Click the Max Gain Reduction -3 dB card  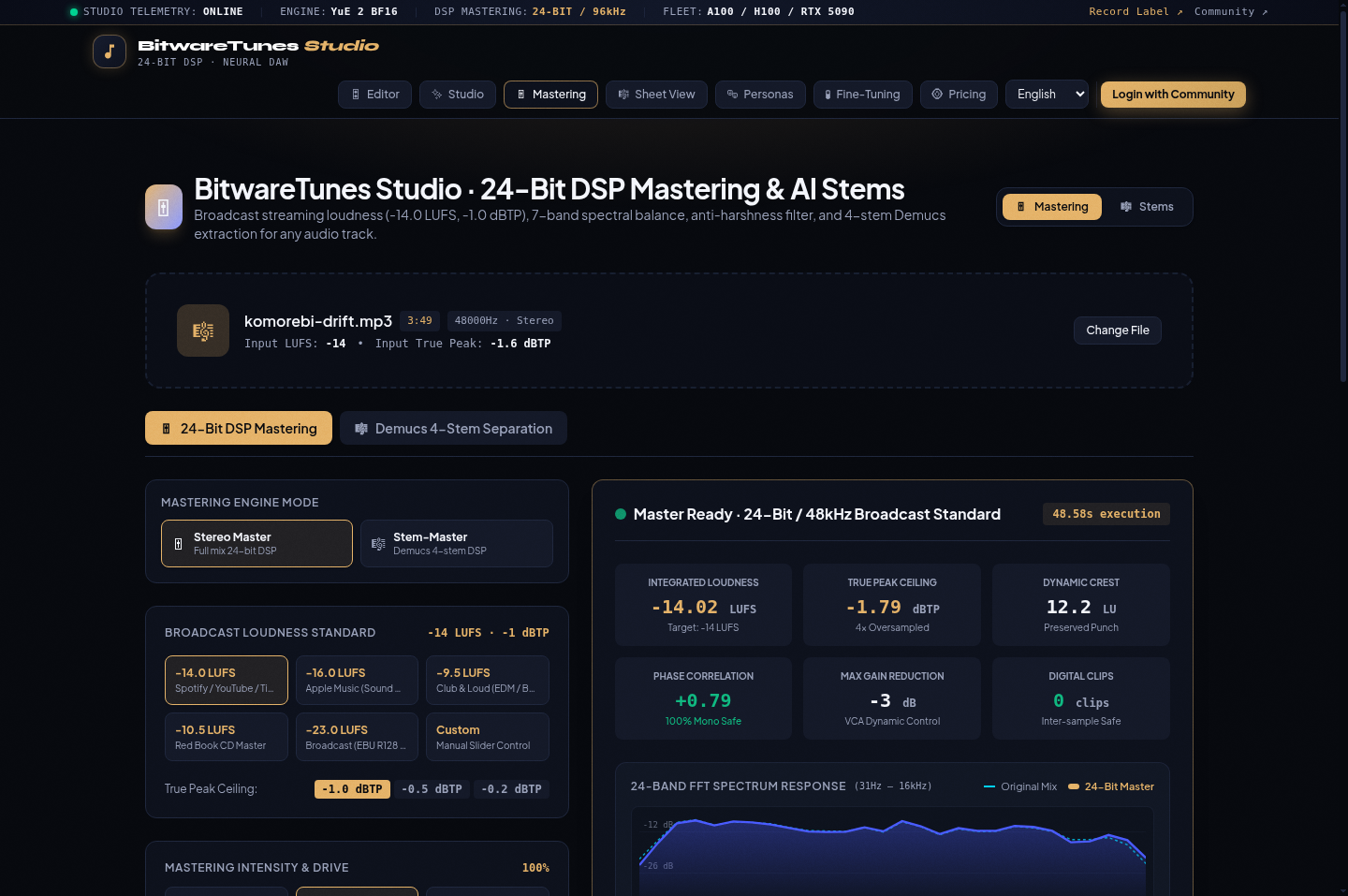[892, 698]
